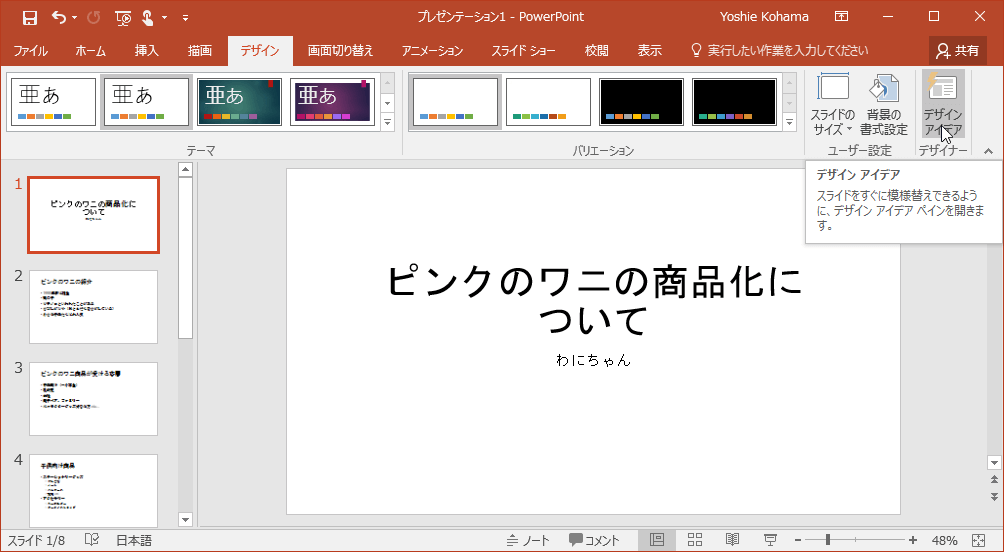1004x552 pixels.
Task: Open the Design Ideas (デザイン アイデア) button
Action: click(x=942, y=104)
